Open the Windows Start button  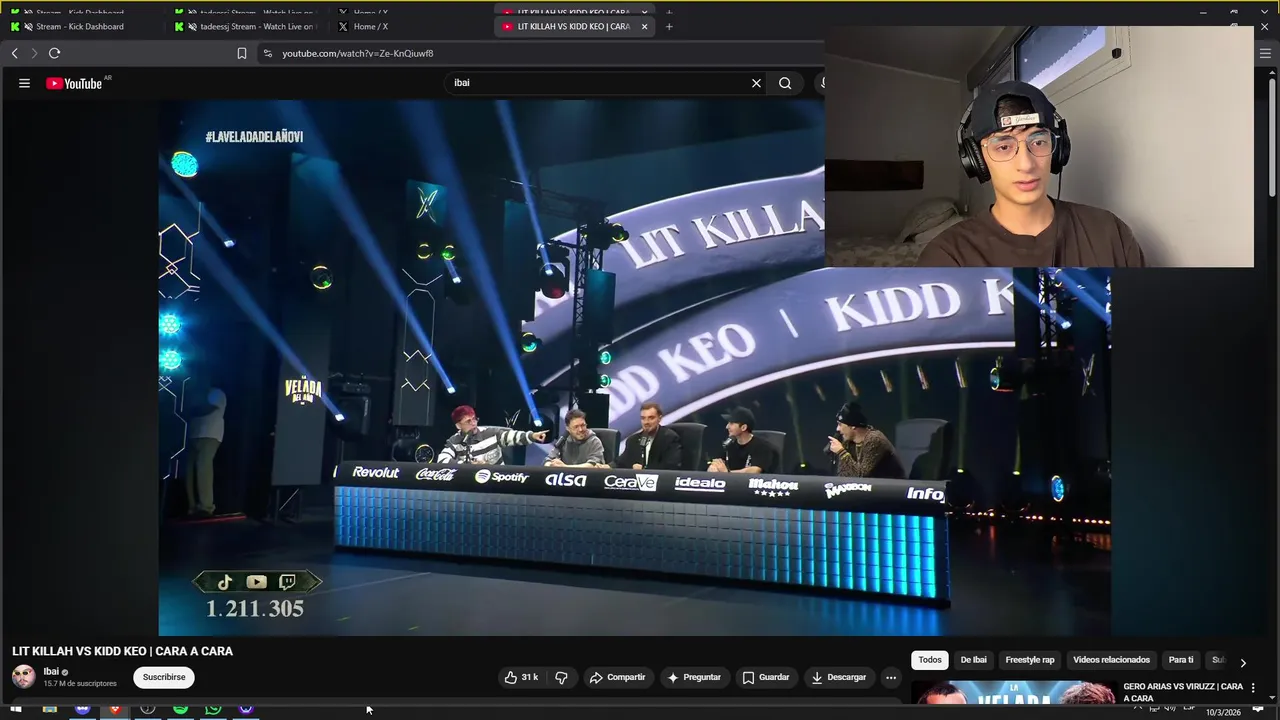coord(15,710)
